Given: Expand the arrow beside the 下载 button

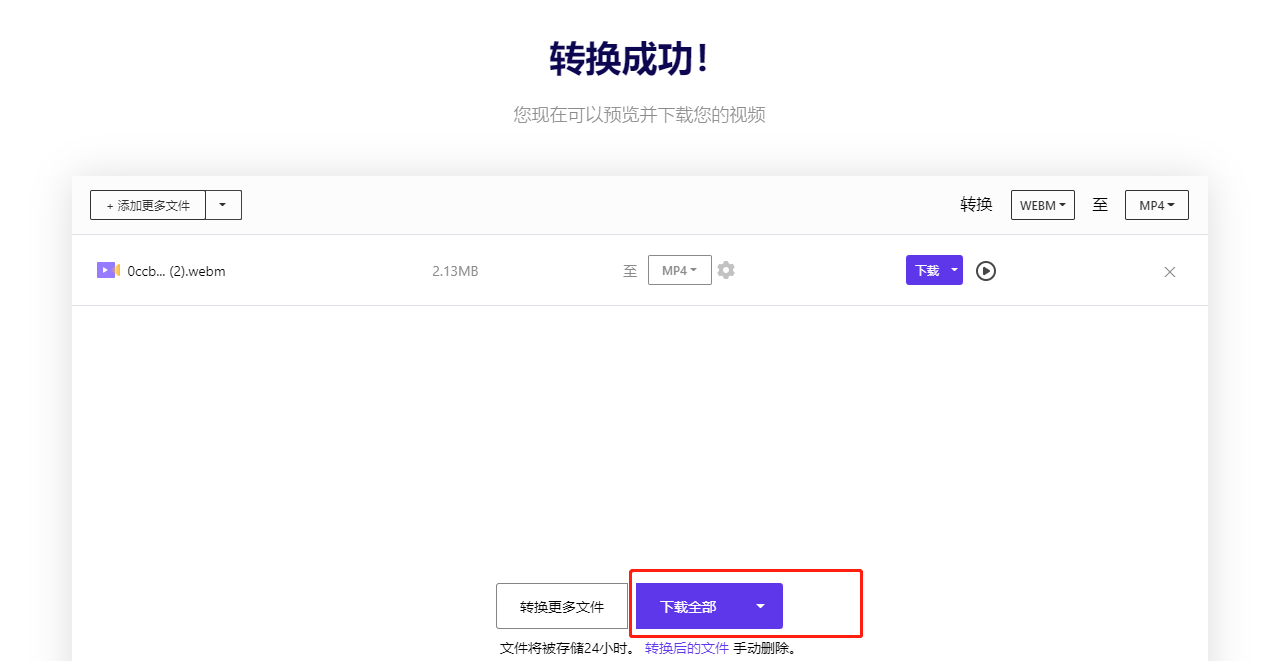Looking at the screenshot, I should point(954,270).
